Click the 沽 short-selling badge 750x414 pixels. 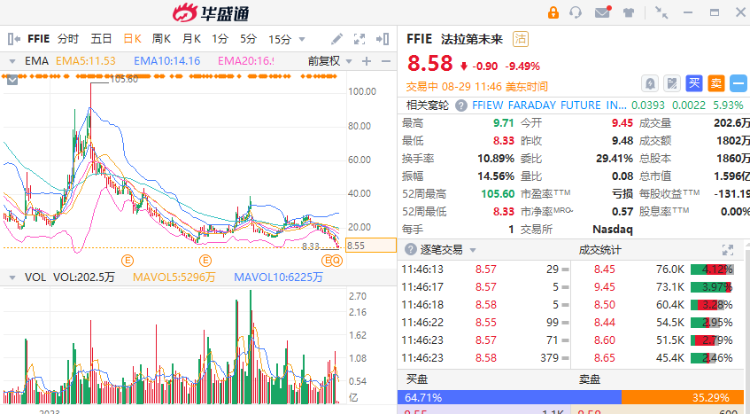click(520, 39)
